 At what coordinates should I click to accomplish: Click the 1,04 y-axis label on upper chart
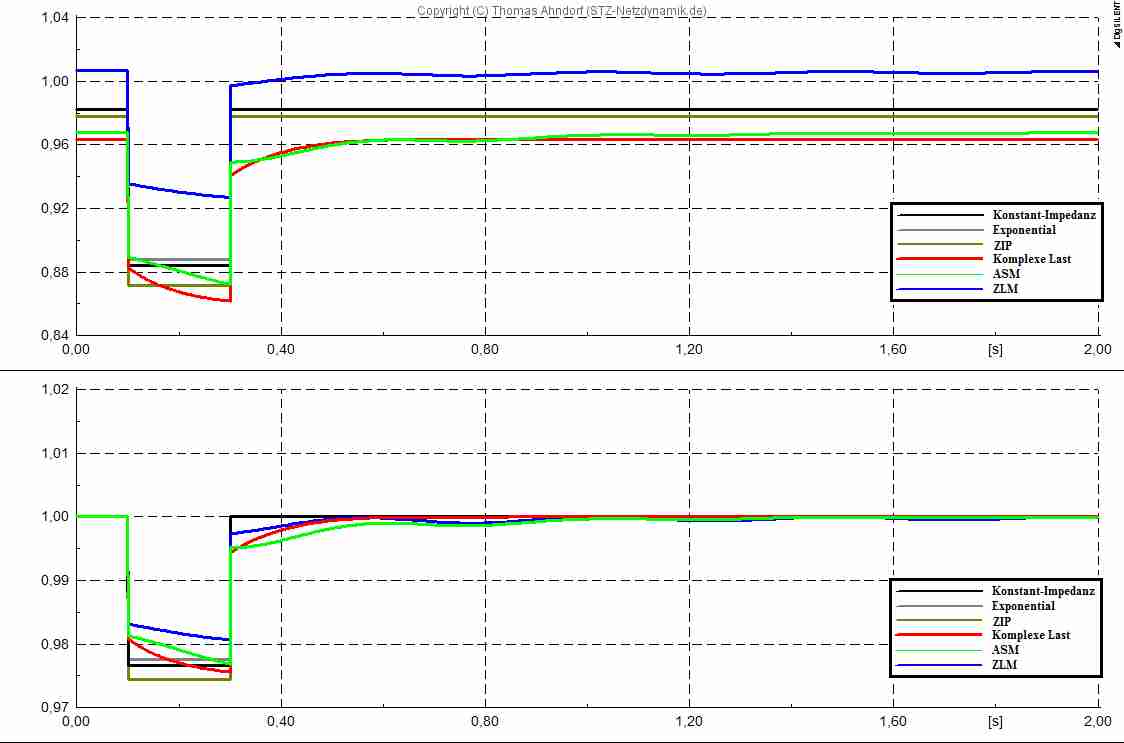click(55, 18)
